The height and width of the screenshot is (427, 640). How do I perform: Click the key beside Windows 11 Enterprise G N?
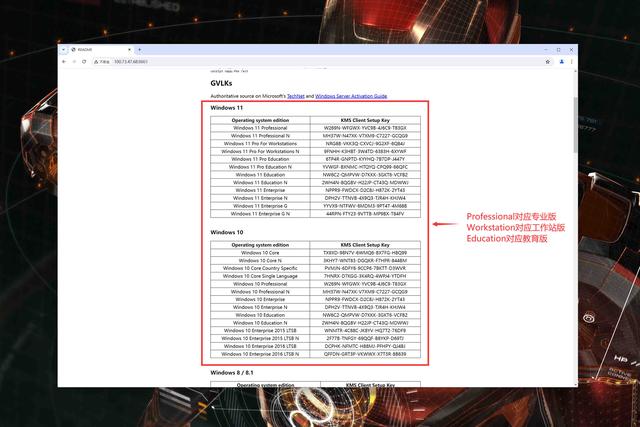click(365, 214)
